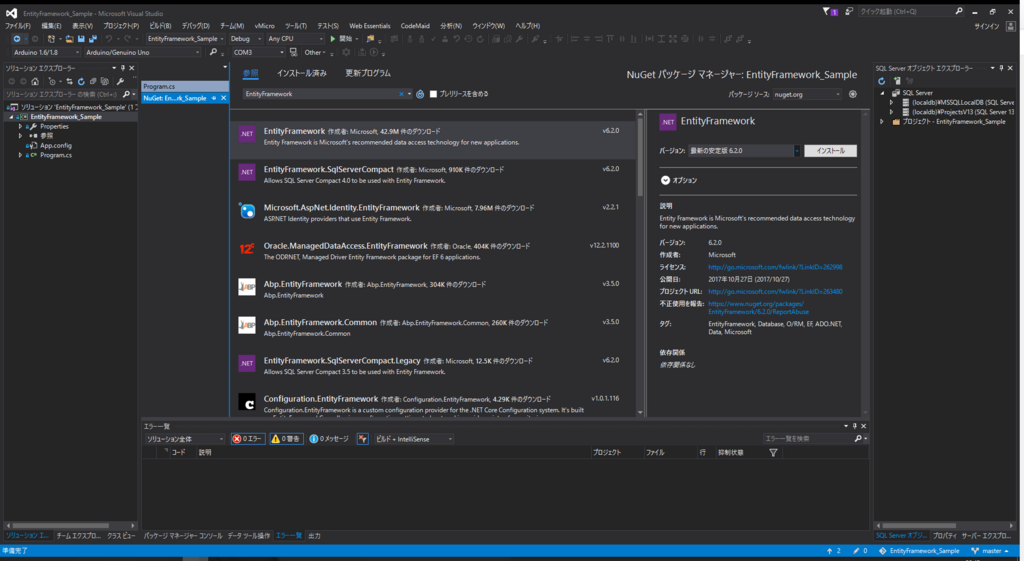1024x561 pixels.
Task: Open the nuget.org package source dropdown
Action: point(807,94)
